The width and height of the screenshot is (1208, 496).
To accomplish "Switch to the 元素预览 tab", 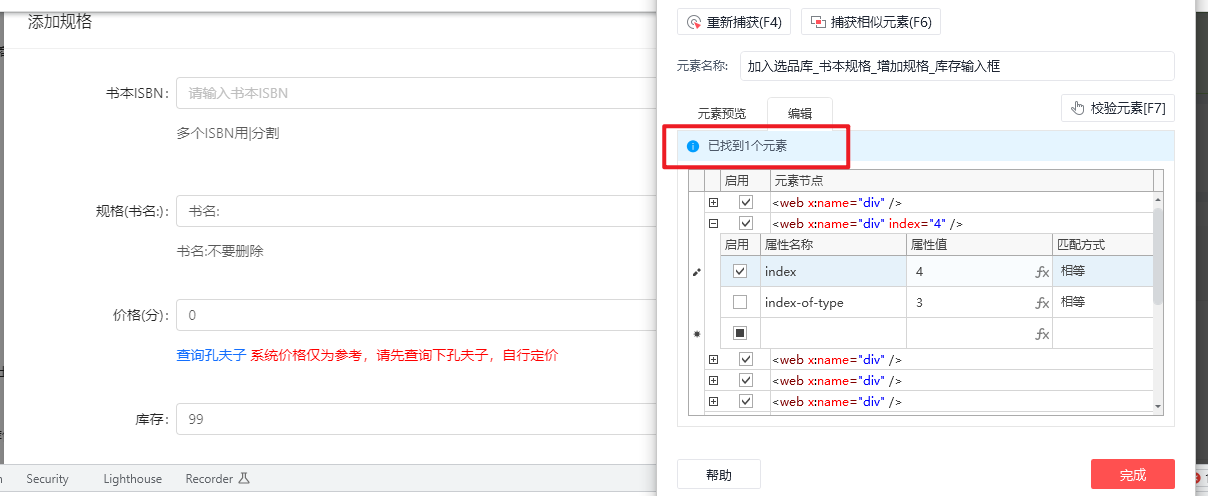I will click(x=722, y=114).
